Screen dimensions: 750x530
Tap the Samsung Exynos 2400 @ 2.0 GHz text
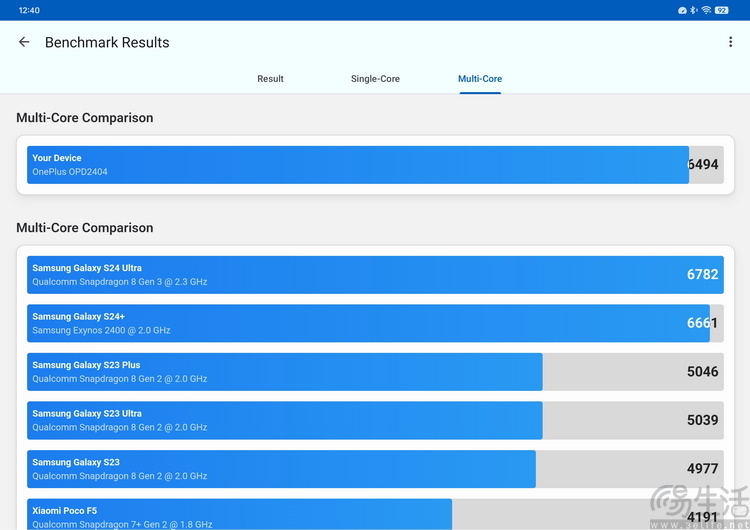tap(101, 330)
